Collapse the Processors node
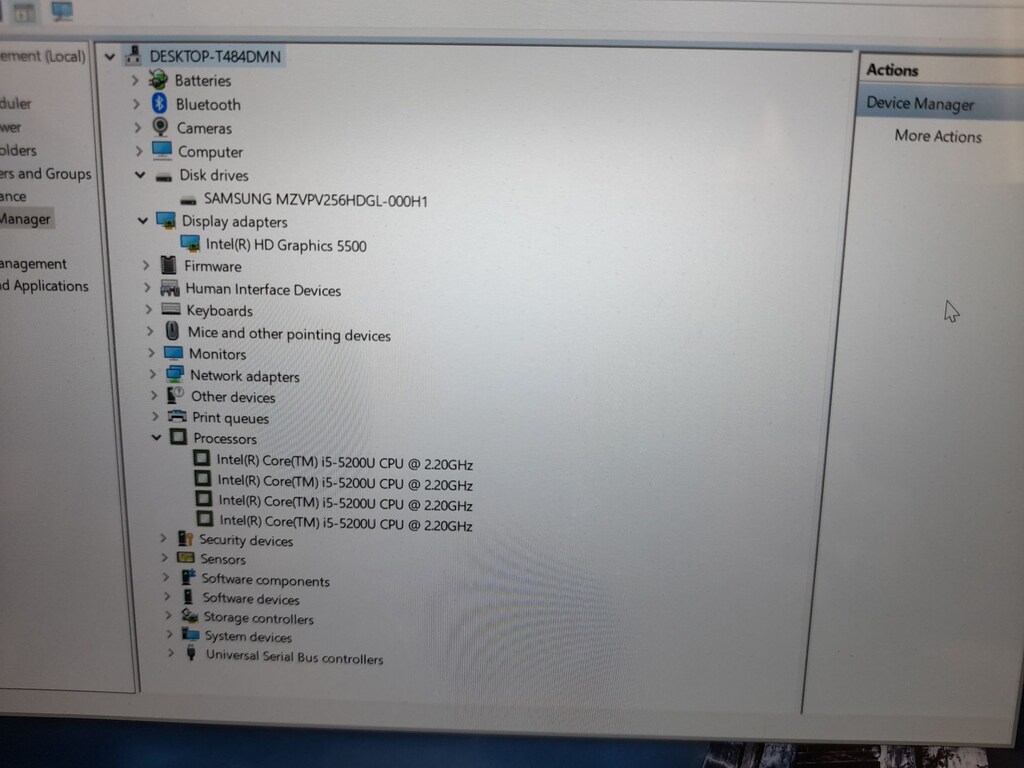 (156, 437)
